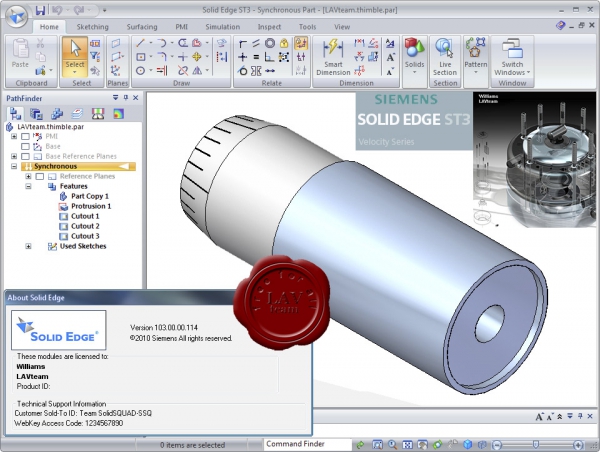Select the Line draw tool

tap(140, 43)
